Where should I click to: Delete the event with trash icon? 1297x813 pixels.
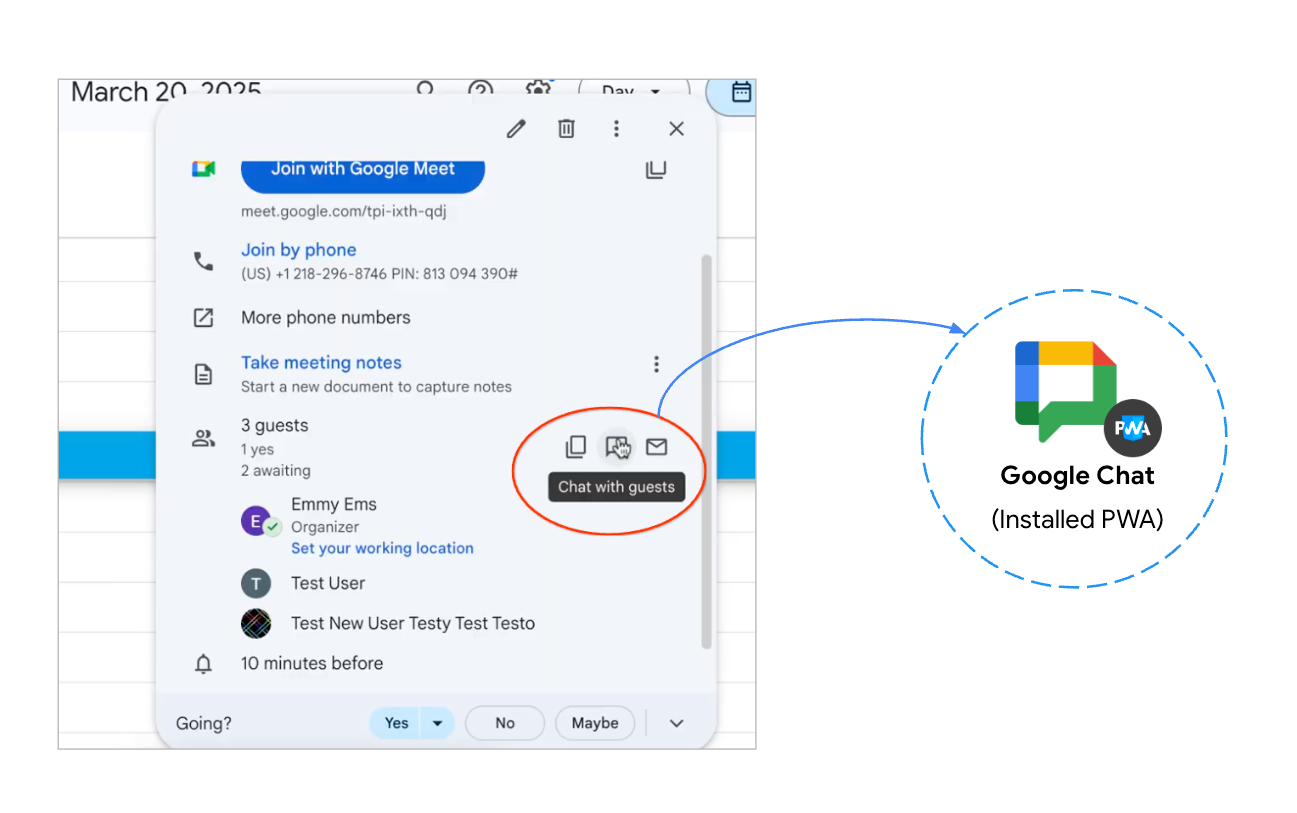(x=566, y=129)
